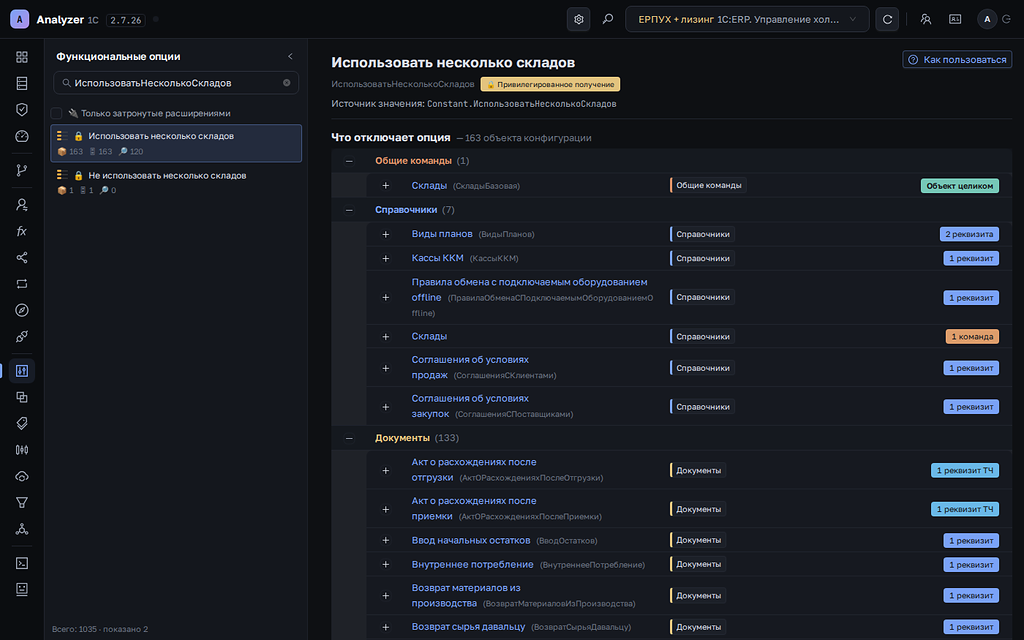Viewport: 1024px width, 640px height.
Task: Expand the Внутреннее потребление row
Action: [x=385, y=564]
